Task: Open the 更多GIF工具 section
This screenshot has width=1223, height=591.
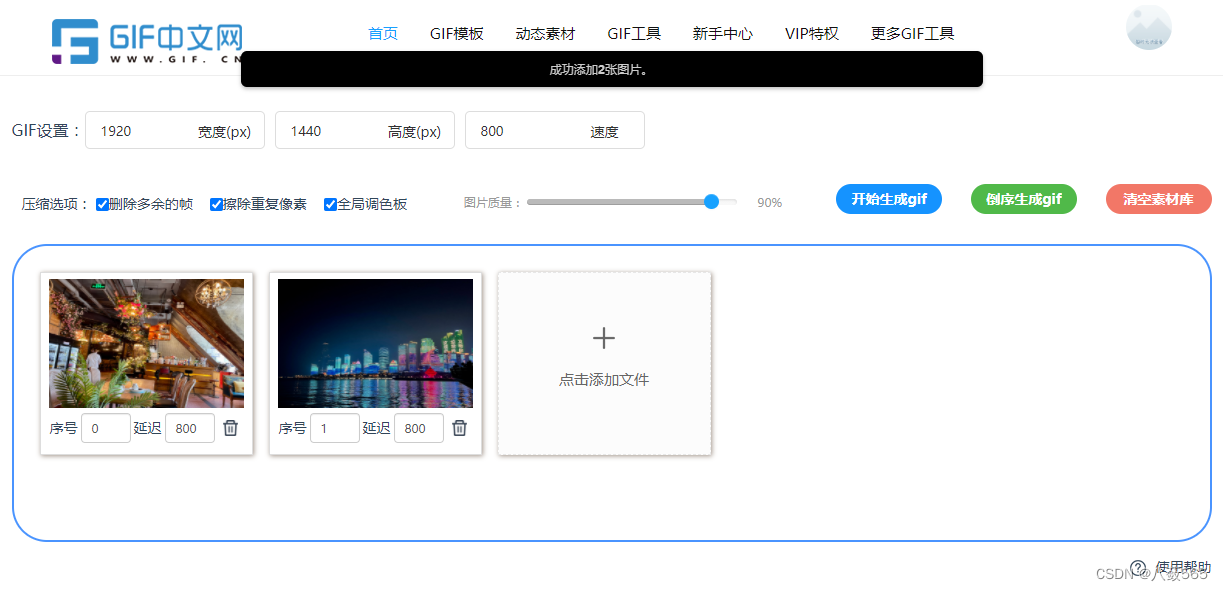Action: (912, 33)
